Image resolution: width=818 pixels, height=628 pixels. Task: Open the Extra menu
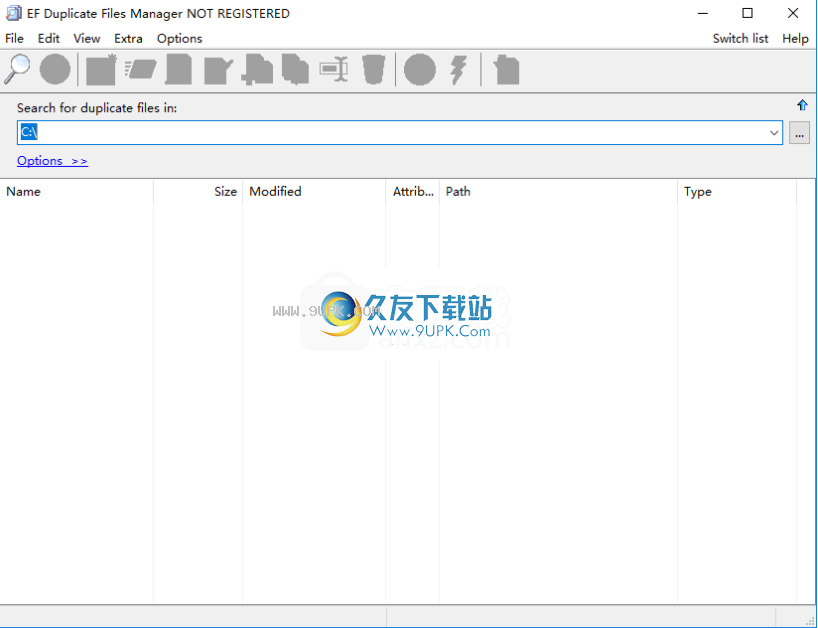click(x=128, y=39)
